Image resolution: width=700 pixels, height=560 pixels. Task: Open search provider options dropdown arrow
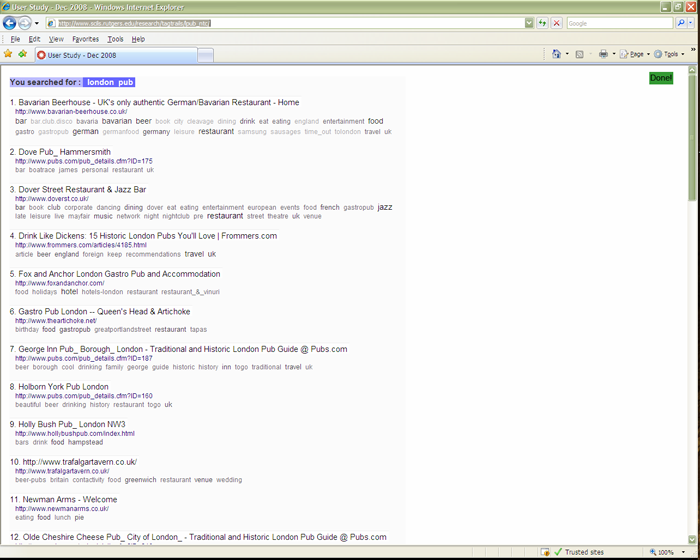coord(691,23)
